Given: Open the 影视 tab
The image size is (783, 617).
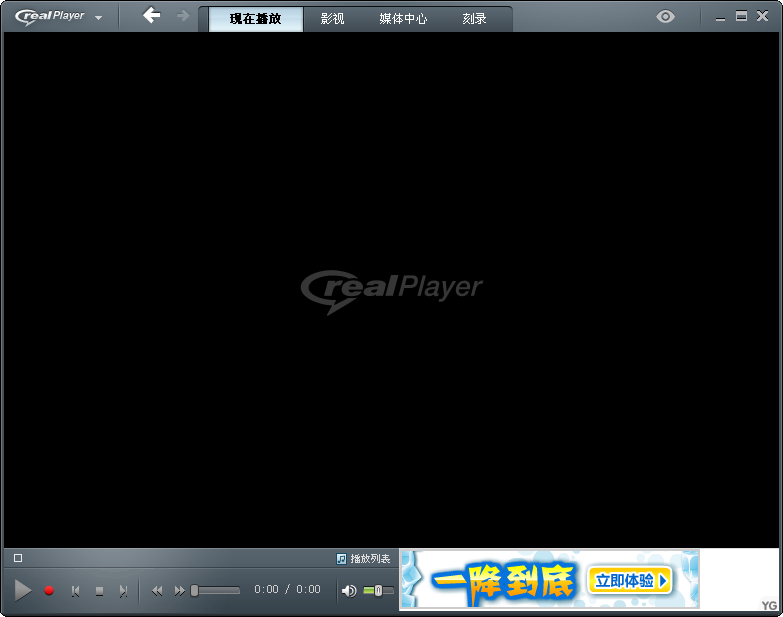Looking at the screenshot, I should click(x=332, y=19).
